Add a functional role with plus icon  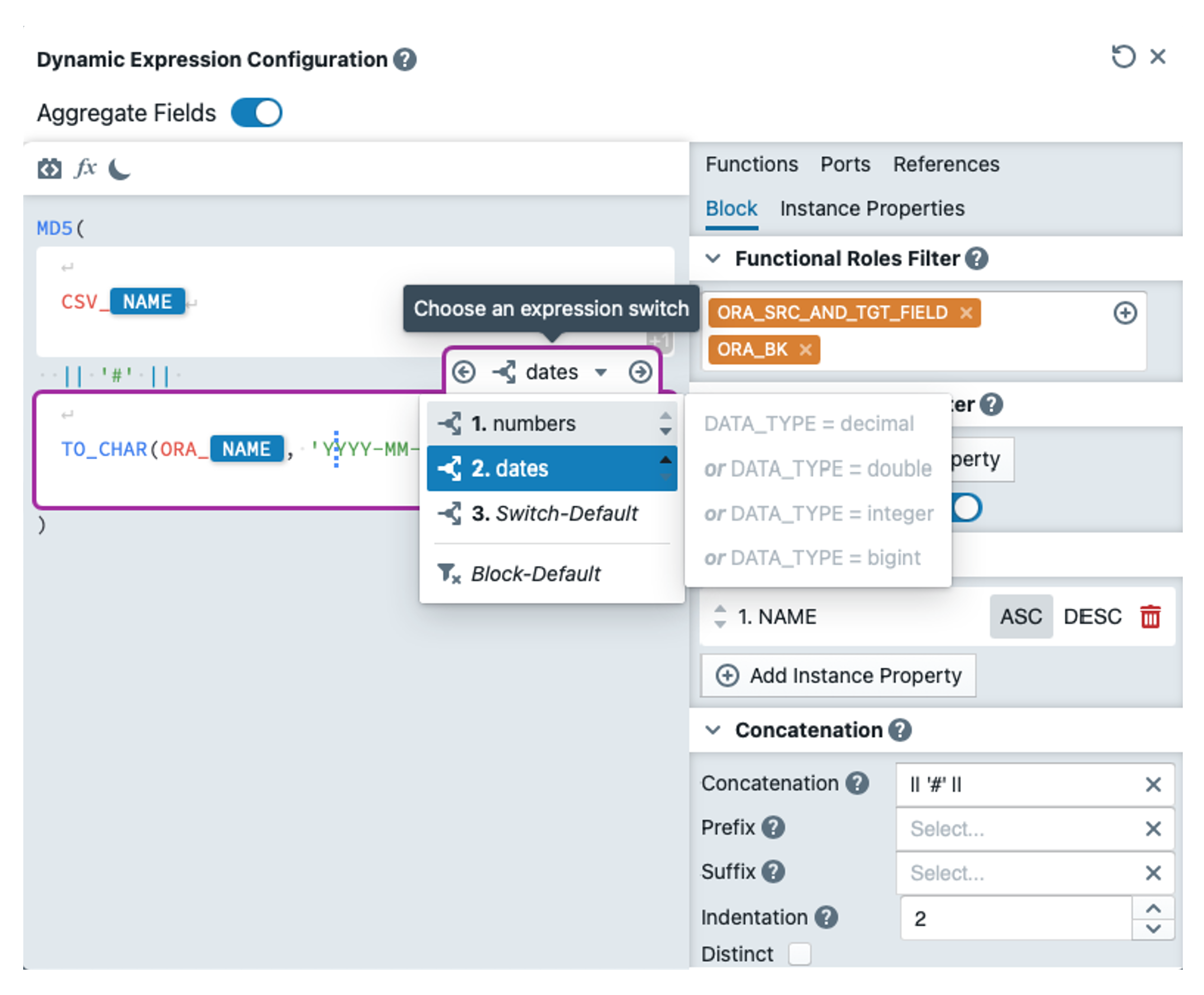[x=1124, y=313]
